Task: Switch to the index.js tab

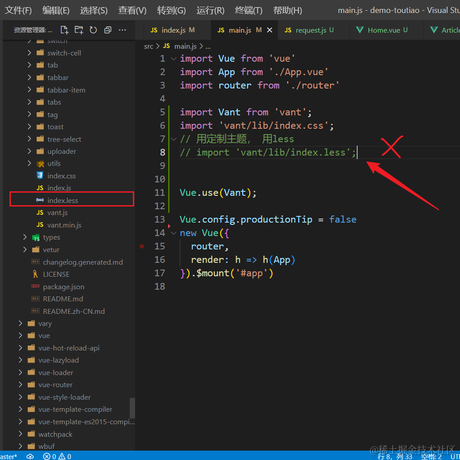Action: 173,30
